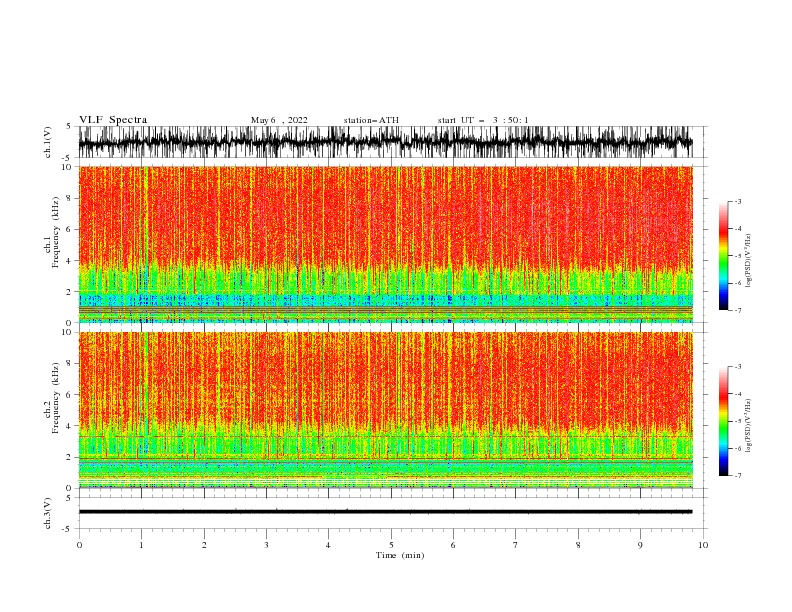Click the 'ch.1(V)' waveform axis label

tap(48, 142)
